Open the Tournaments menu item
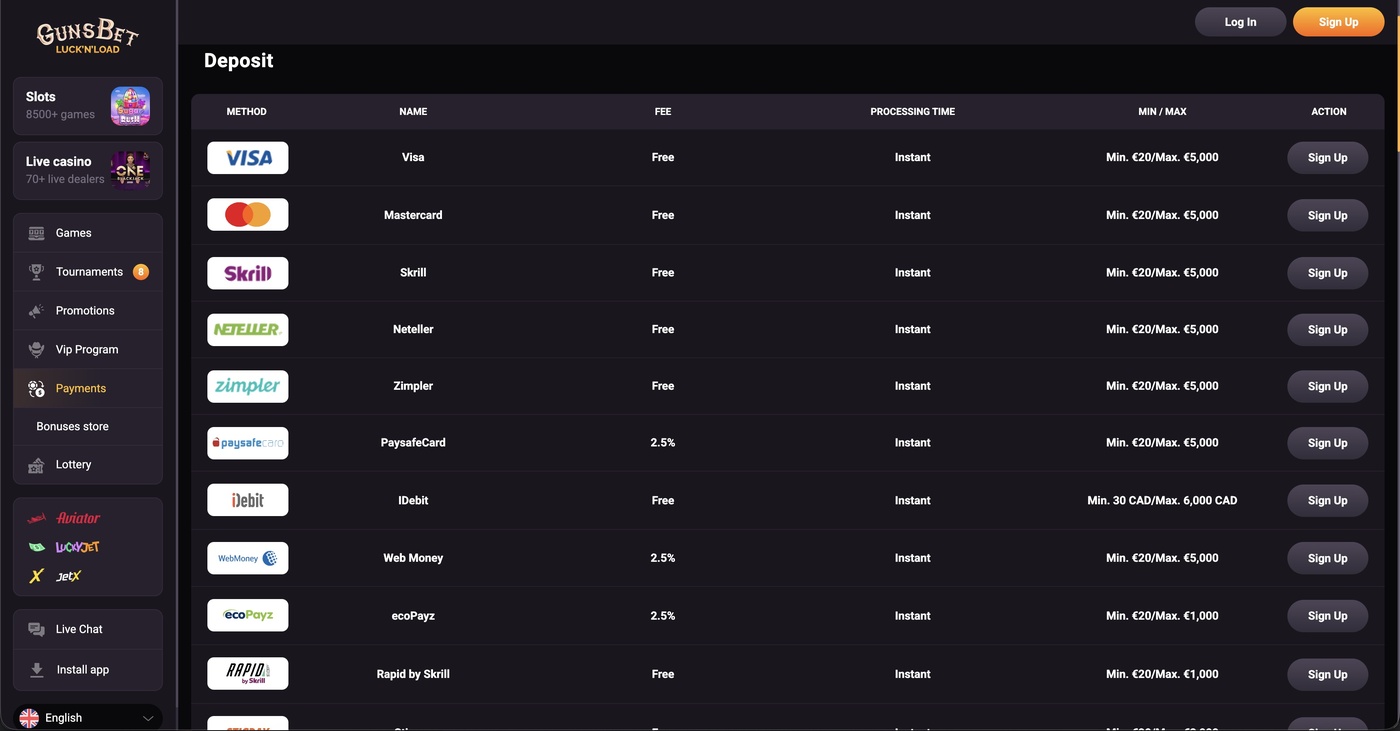The image size is (1400, 731). click(88, 272)
